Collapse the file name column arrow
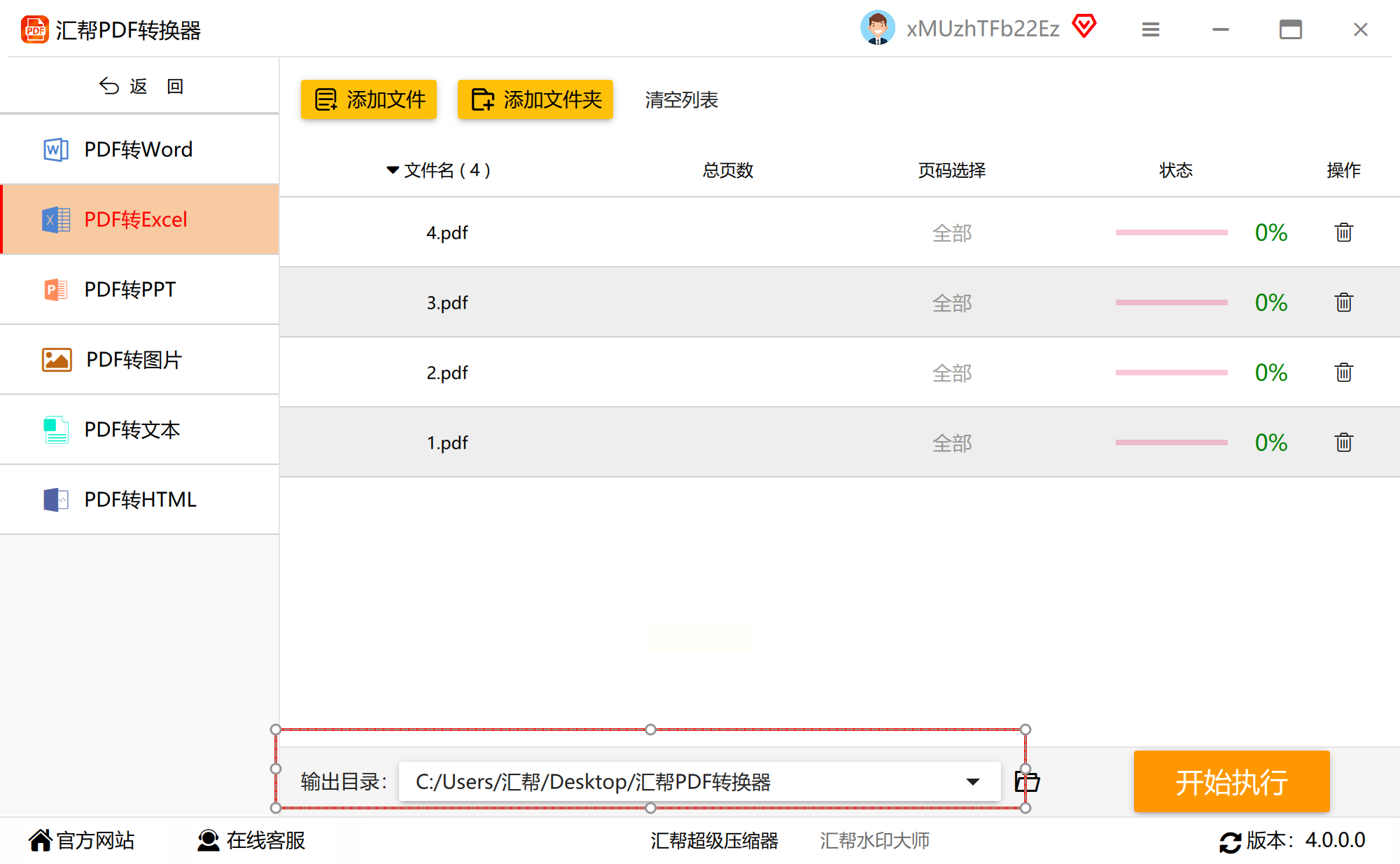The width and height of the screenshot is (1400, 864). click(x=393, y=170)
